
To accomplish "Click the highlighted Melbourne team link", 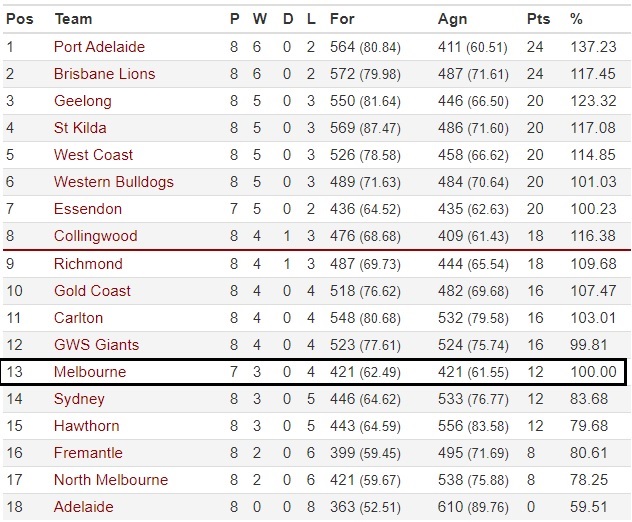I will pyautogui.click(x=90, y=372).
